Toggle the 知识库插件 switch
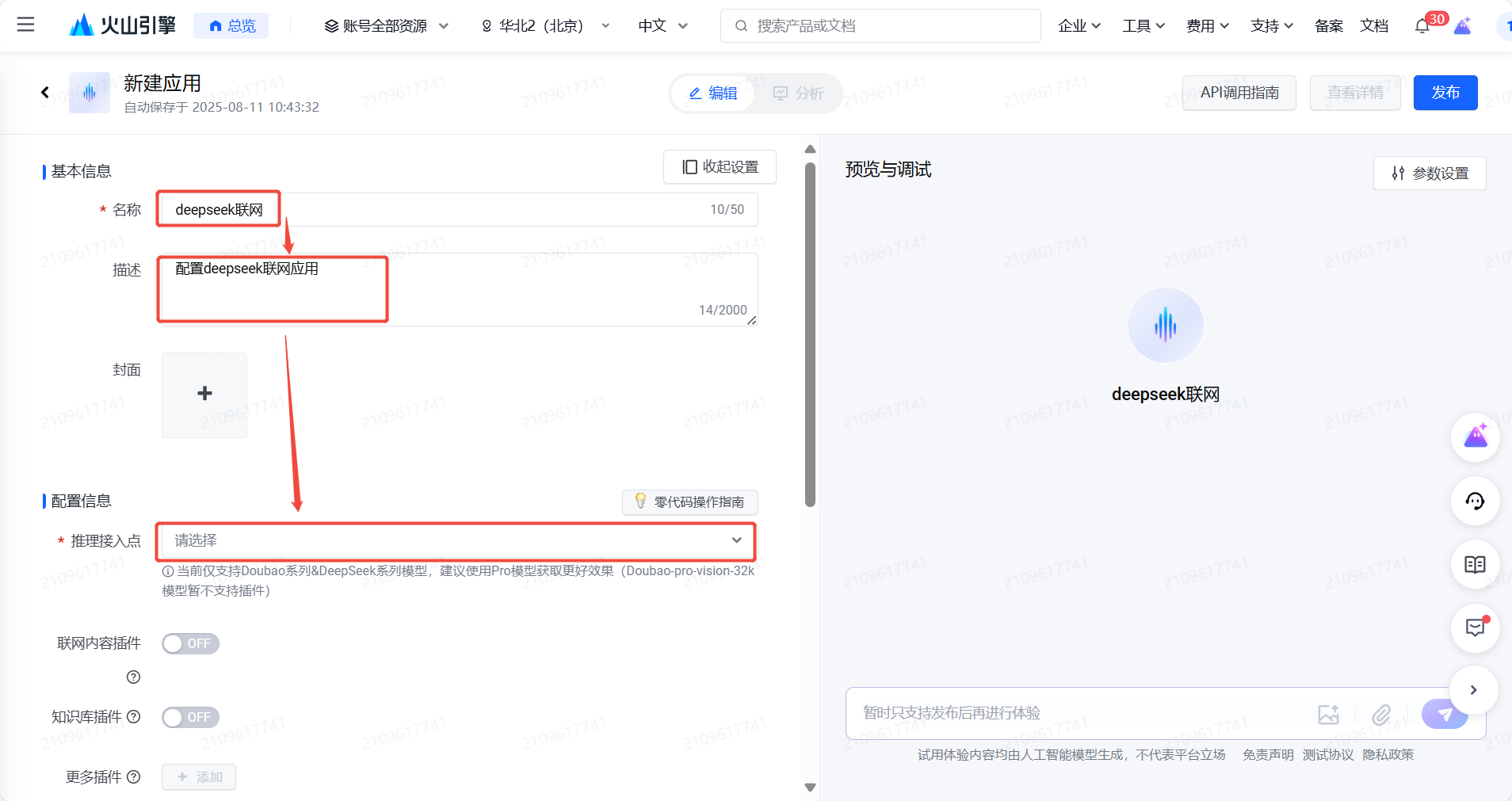The height and width of the screenshot is (801, 1512). click(x=190, y=717)
